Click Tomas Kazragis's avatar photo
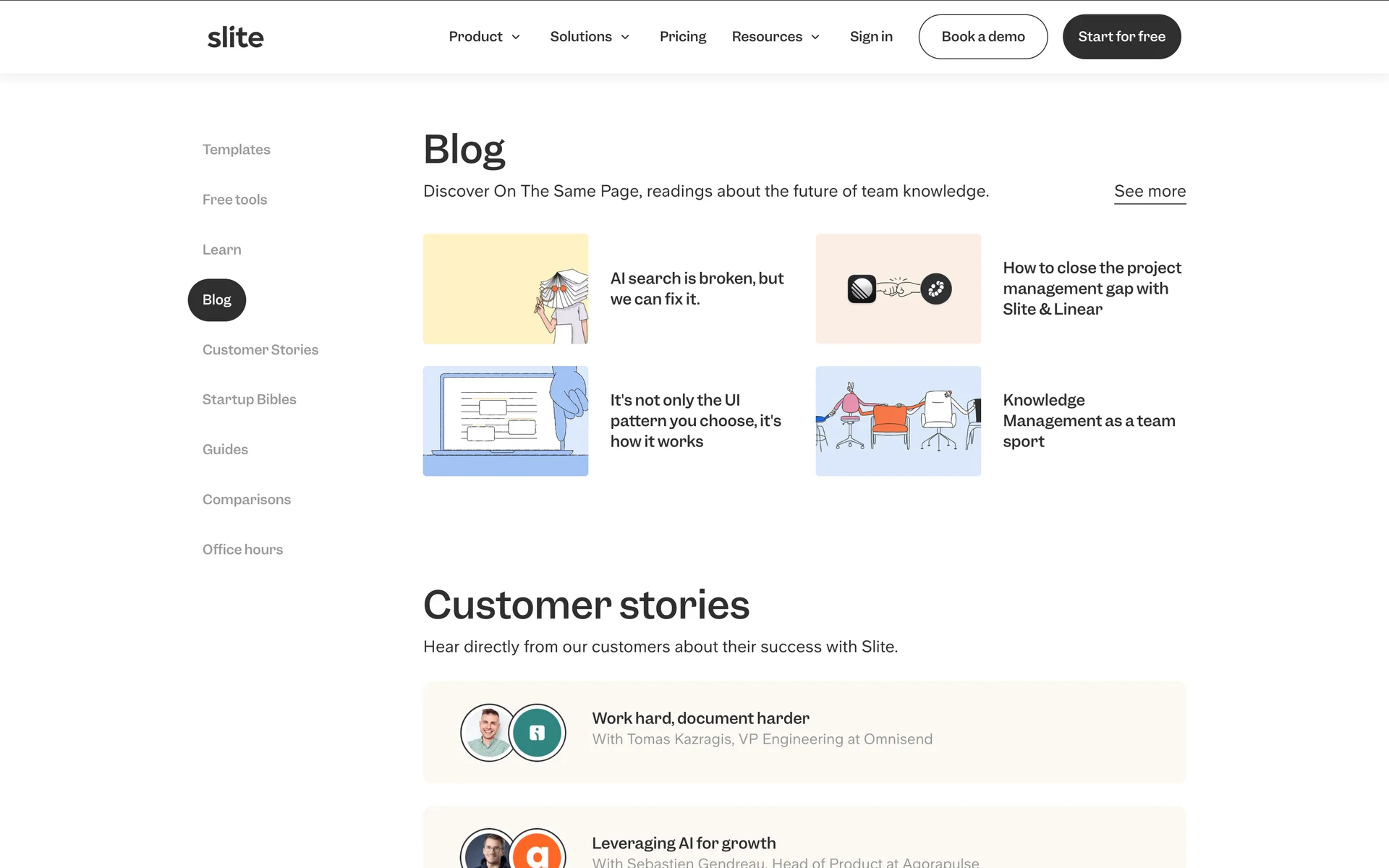 (x=486, y=732)
